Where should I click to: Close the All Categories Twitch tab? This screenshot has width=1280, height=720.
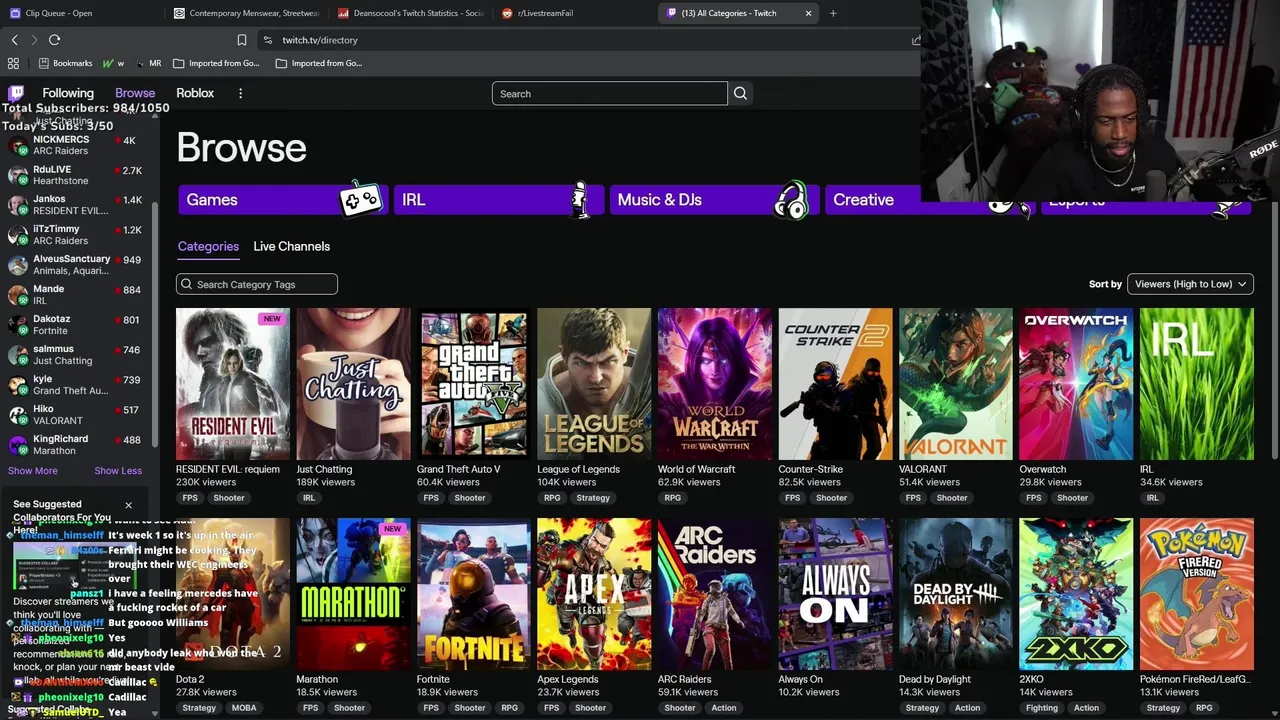[808, 13]
